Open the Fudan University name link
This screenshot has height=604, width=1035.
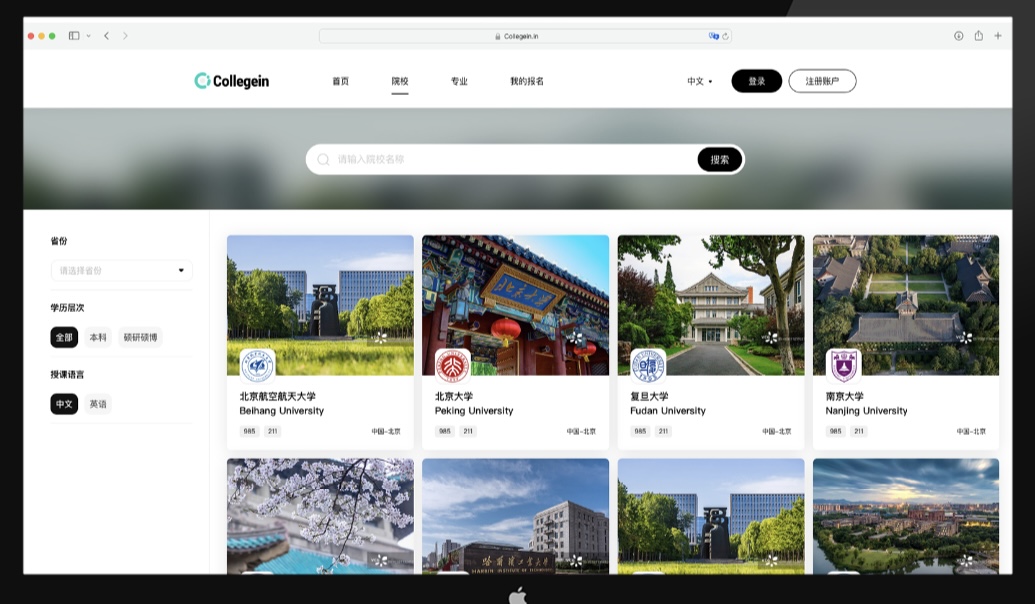pyautogui.click(x=668, y=411)
